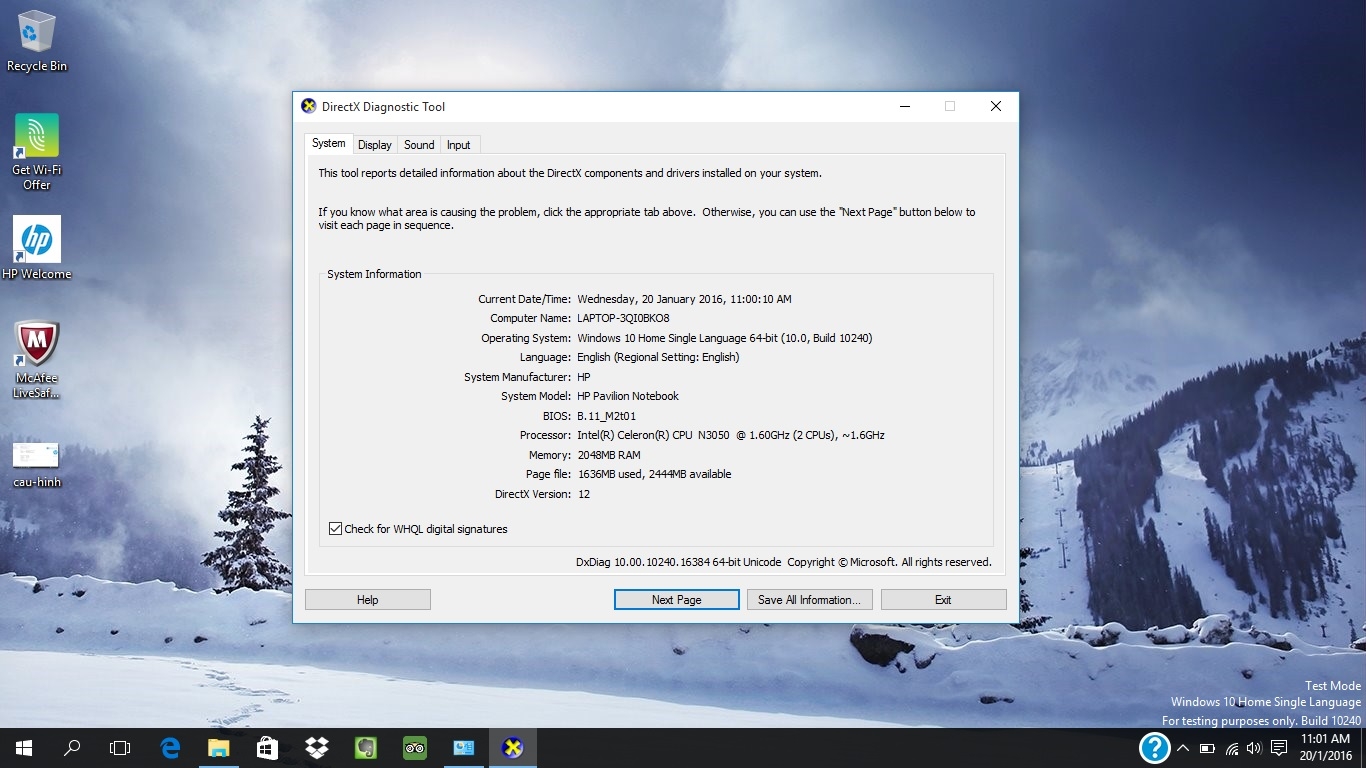Click the Windows Start button

pyautogui.click(x=24, y=747)
